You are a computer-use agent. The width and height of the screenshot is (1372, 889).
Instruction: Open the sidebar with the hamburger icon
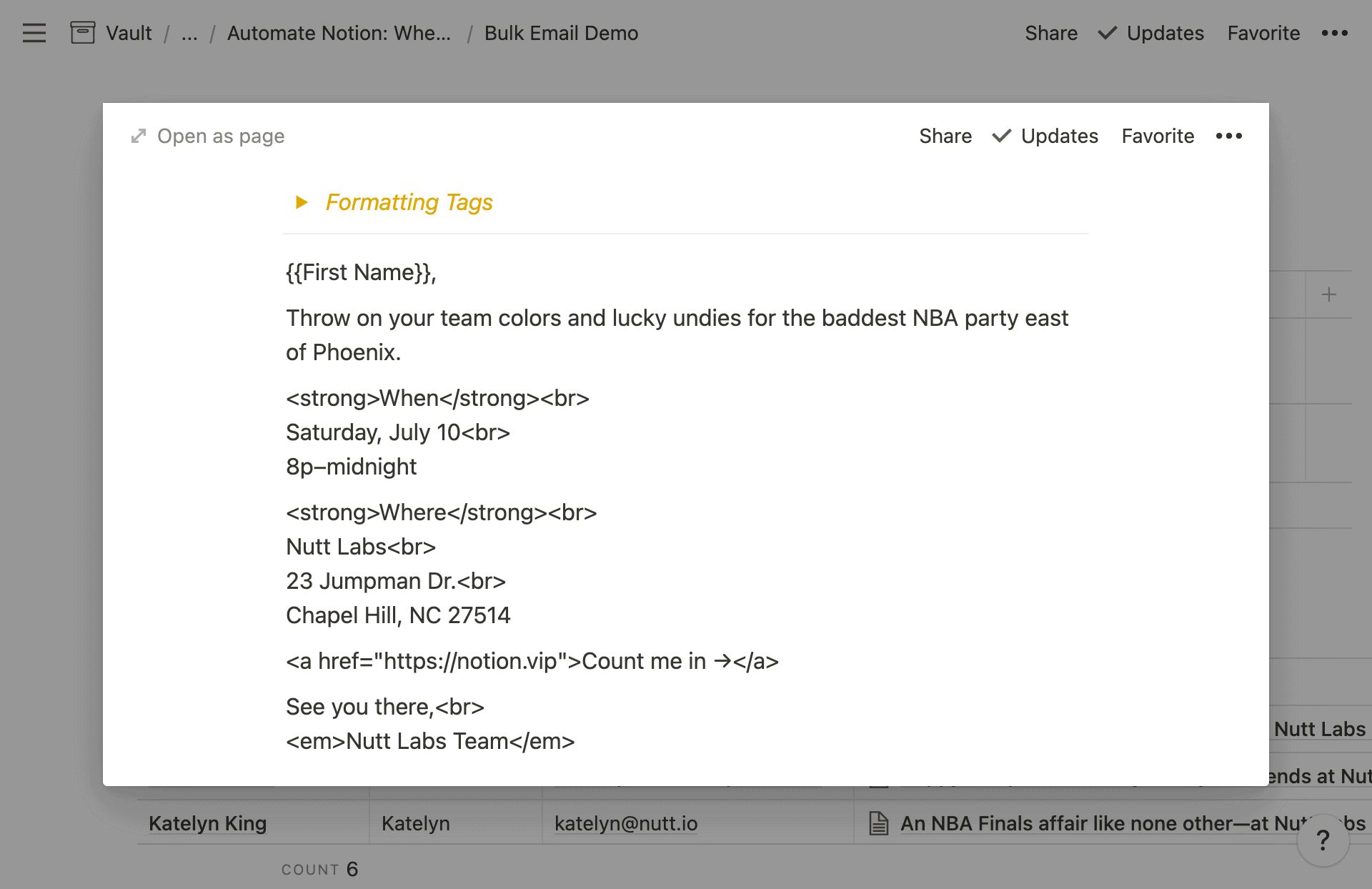[34, 33]
